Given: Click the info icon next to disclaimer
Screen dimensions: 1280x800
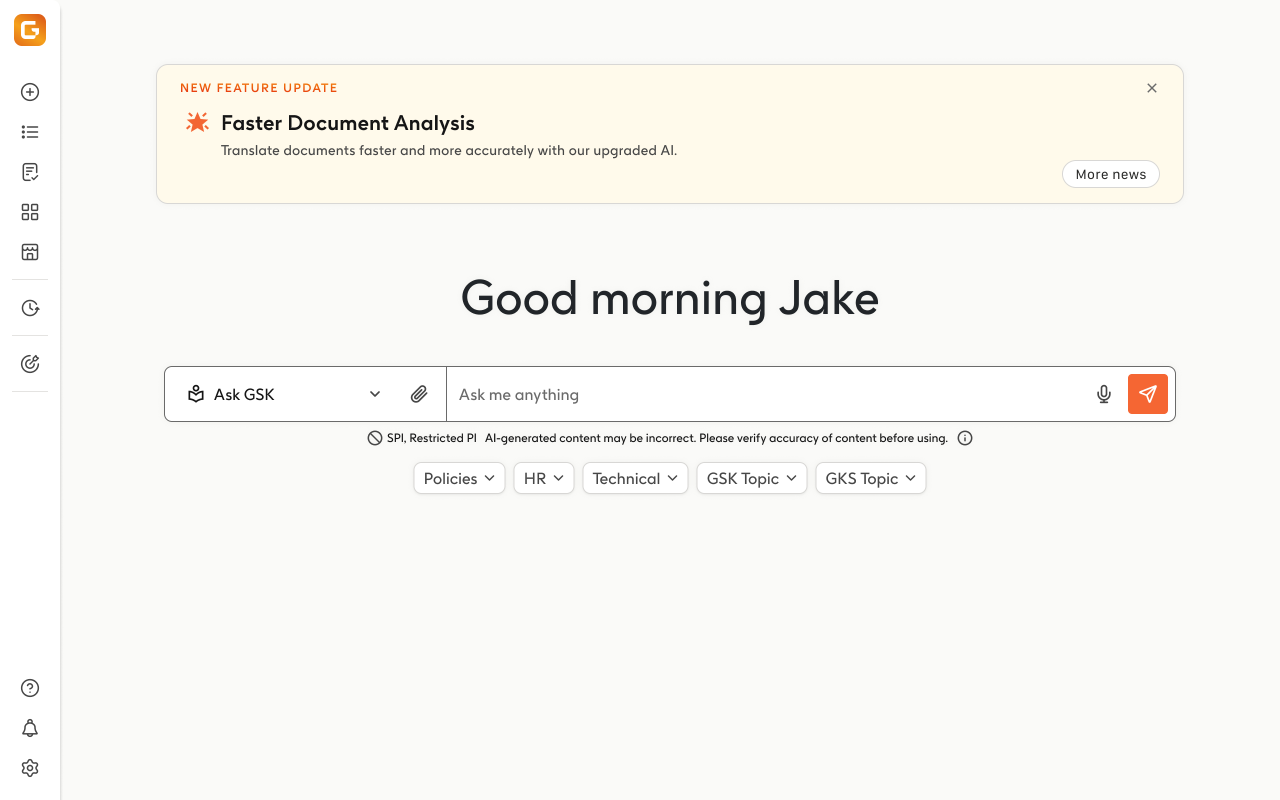Looking at the screenshot, I should click(965, 438).
